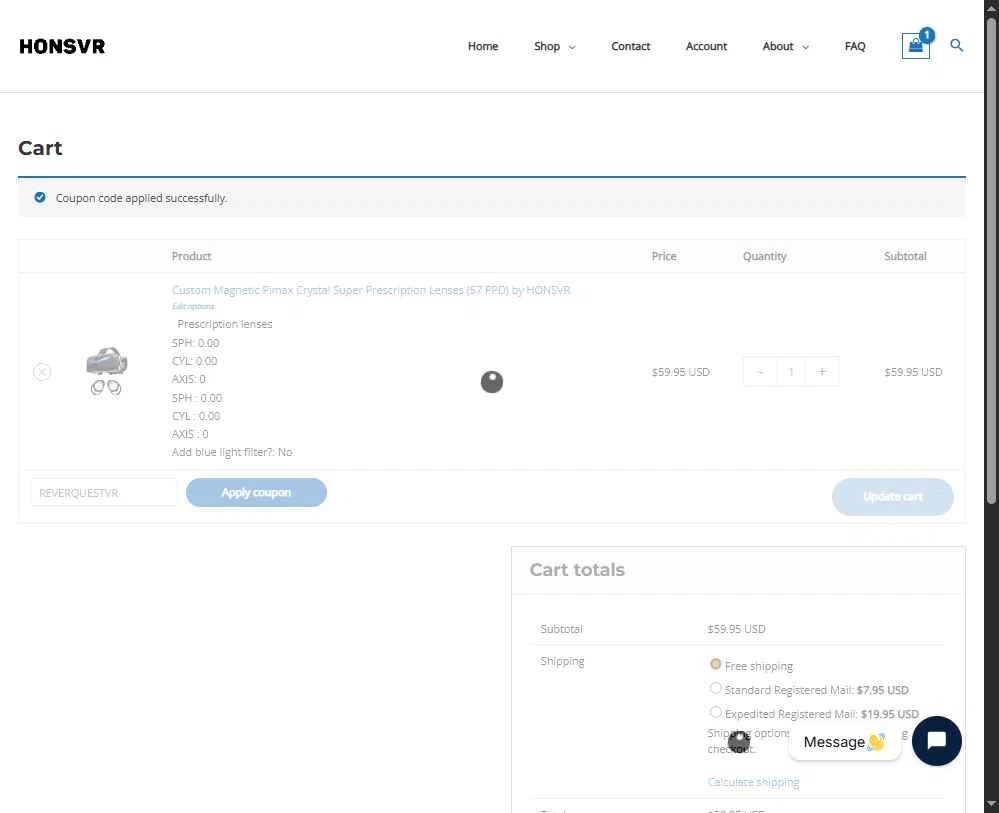Open the Pimax Crystal Super lenses product link

click(x=371, y=290)
